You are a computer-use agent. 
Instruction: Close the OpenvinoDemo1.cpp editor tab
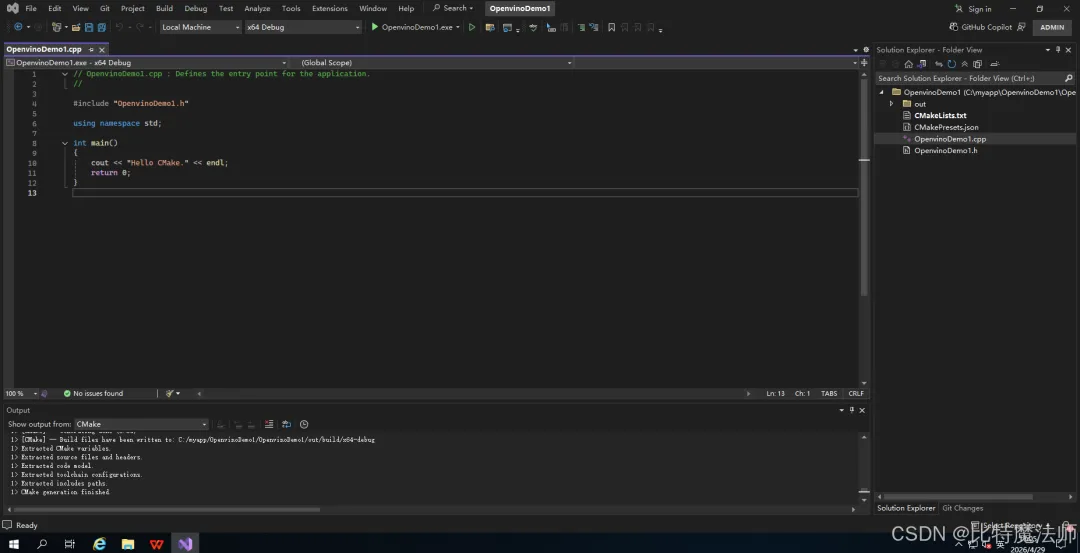pyautogui.click(x=102, y=50)
